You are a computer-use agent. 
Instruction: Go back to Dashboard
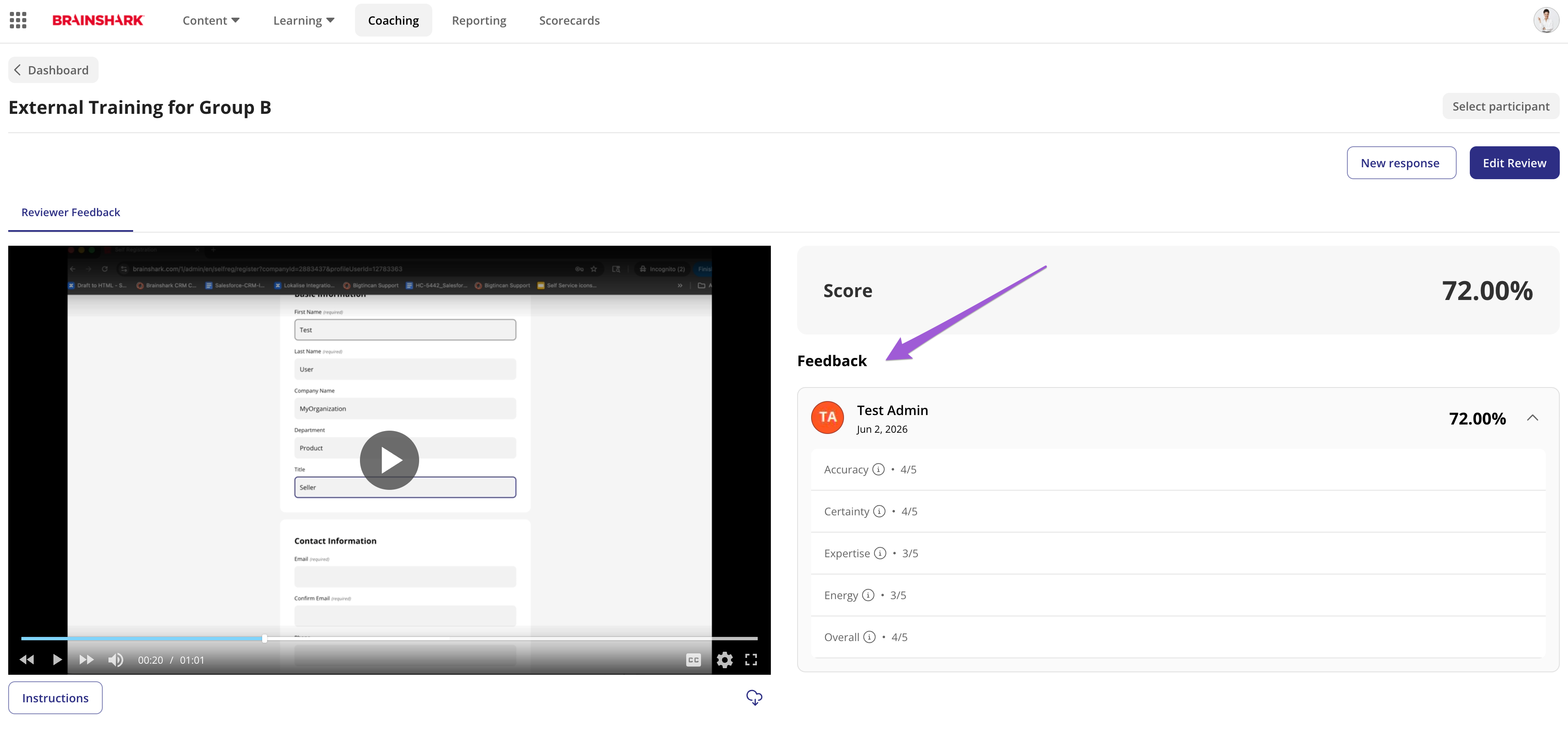[x=53, y=70]
